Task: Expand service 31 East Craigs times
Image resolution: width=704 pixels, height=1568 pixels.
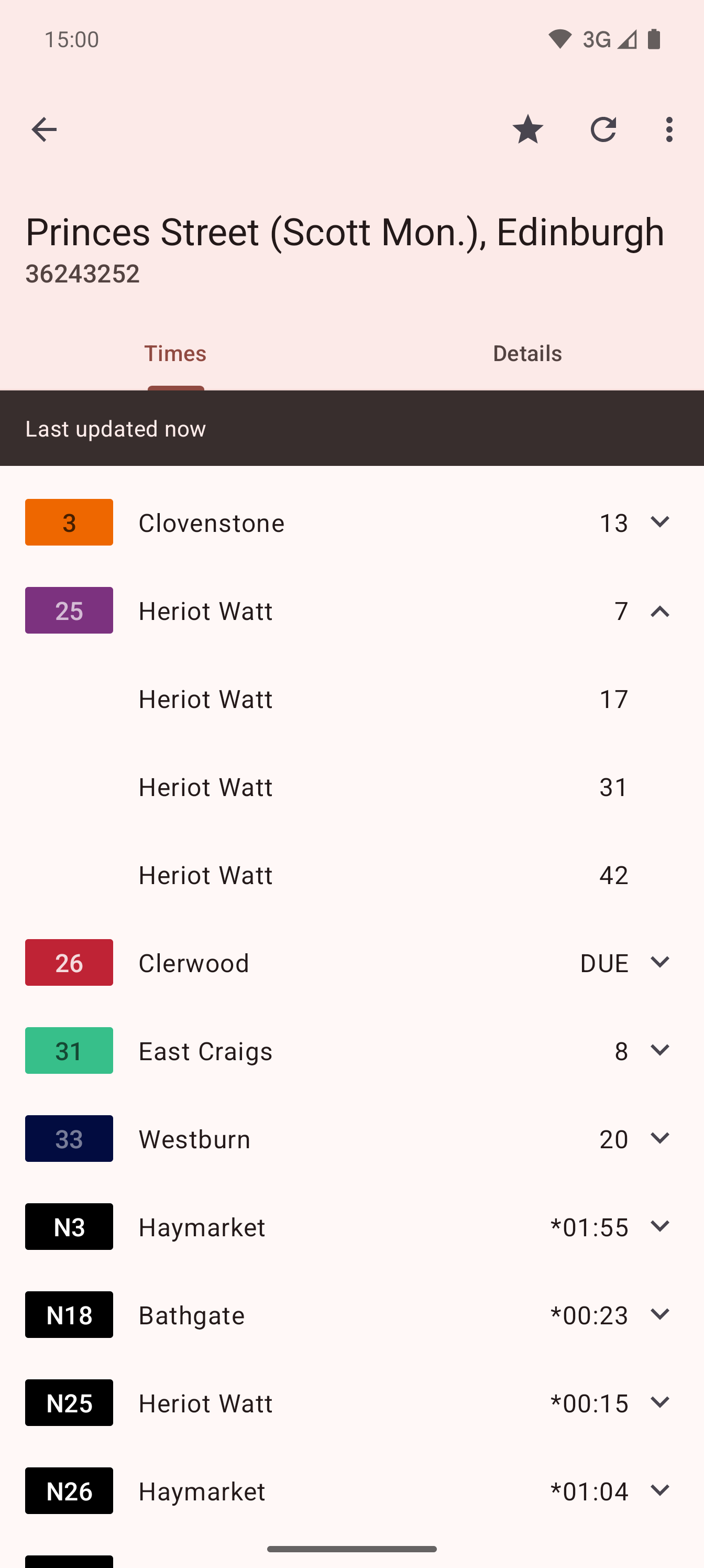Action: (x=659, y=1051)
